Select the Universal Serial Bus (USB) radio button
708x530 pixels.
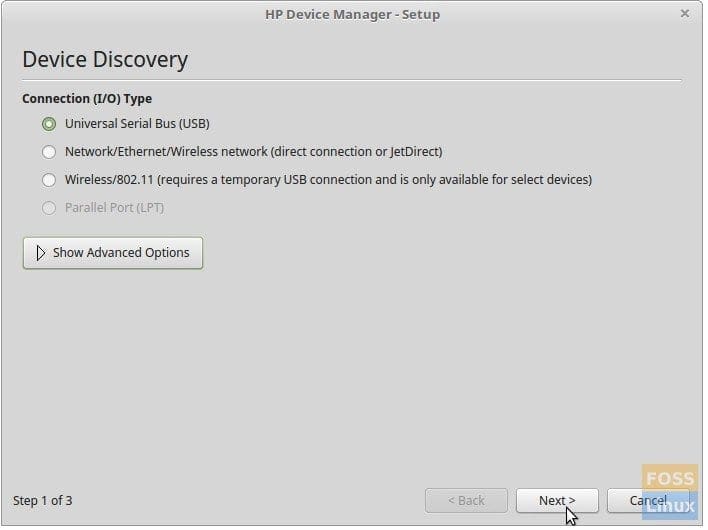pos(49,124)
